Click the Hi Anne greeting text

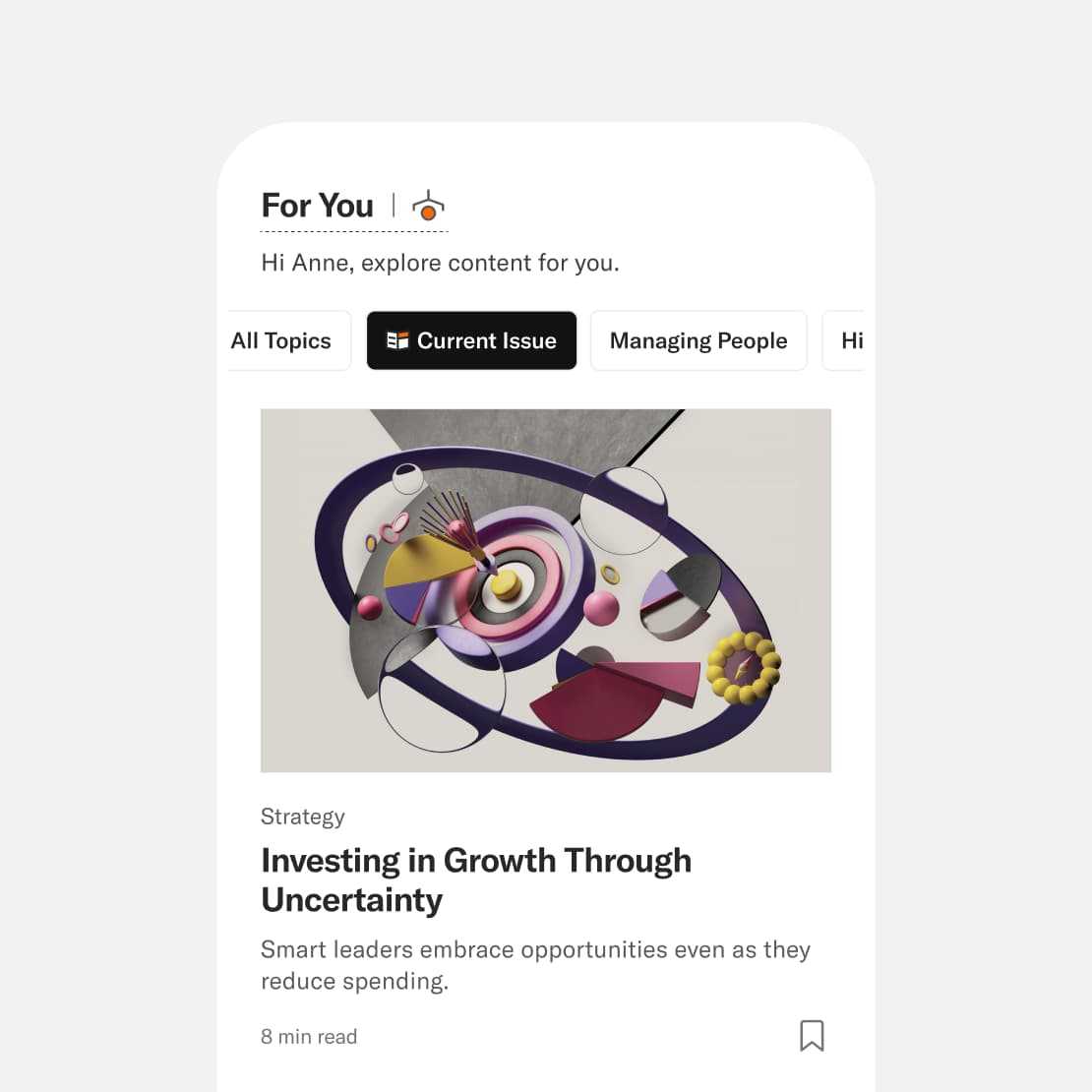[440, 264]
